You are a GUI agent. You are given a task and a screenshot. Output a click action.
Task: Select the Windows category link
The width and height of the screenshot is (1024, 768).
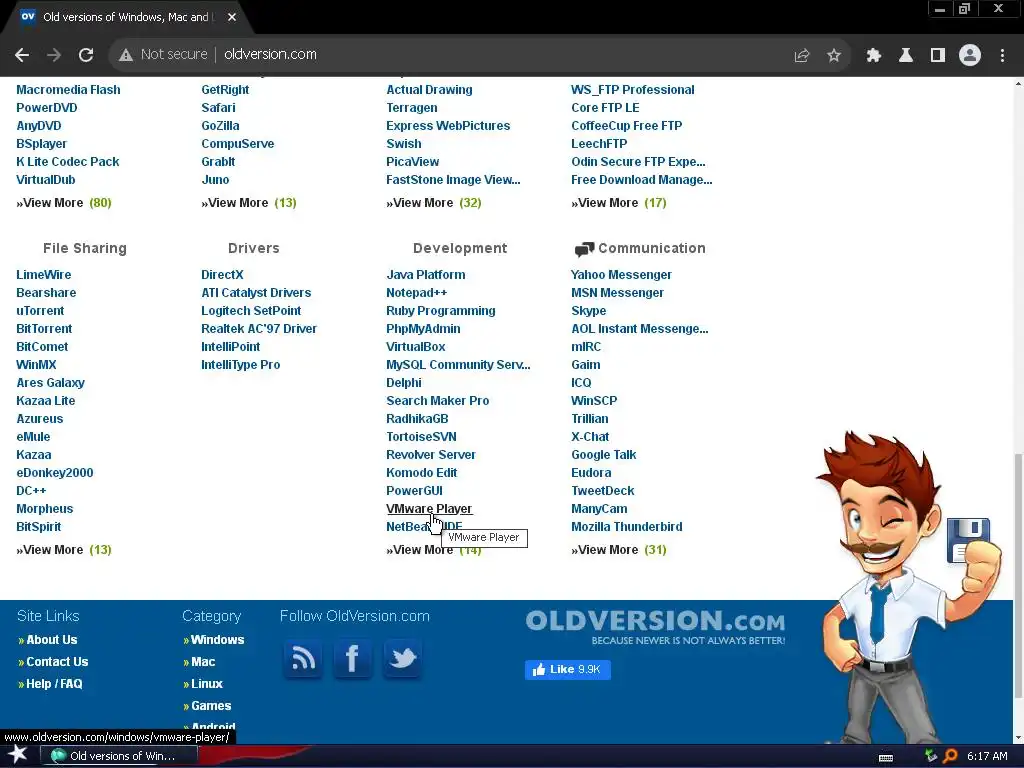coord(217,640)
